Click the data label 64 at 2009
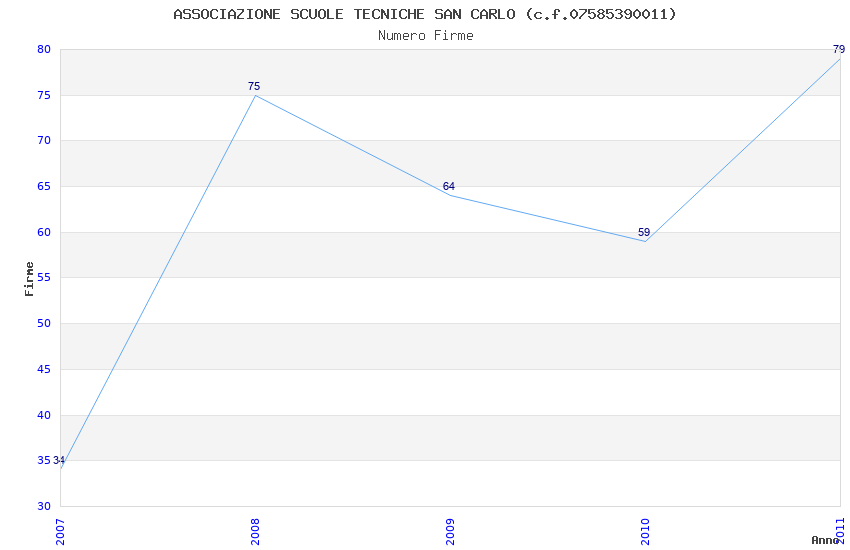Screen dimensions: 850x550 [x=449, y=186]
